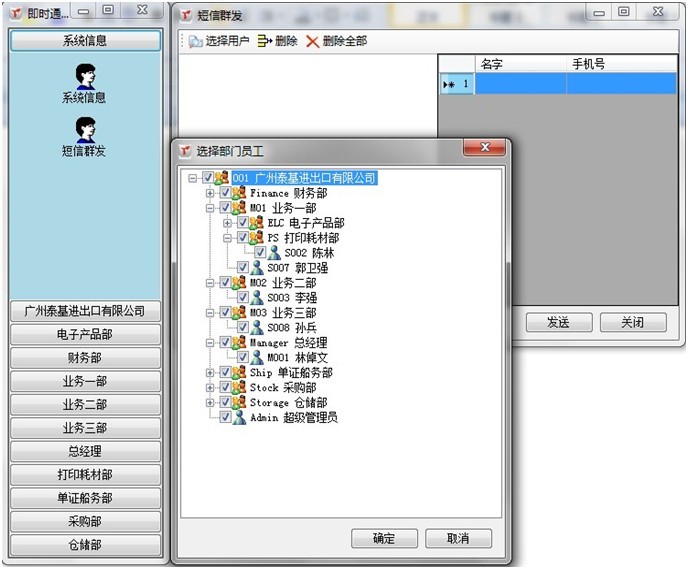Open the 采购部 sidebar group
Screen dimensions: 688x569
pyautogui.click(x=84, y=522)
